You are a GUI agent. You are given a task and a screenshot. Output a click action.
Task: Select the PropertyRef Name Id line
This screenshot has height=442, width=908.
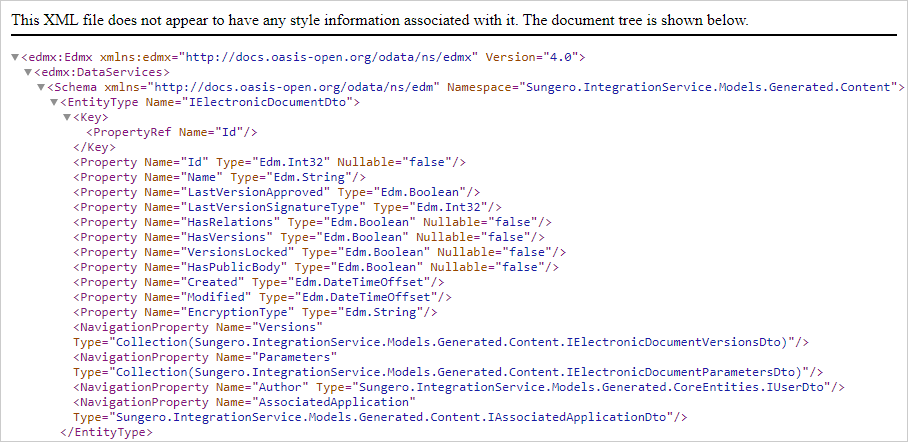172,132
